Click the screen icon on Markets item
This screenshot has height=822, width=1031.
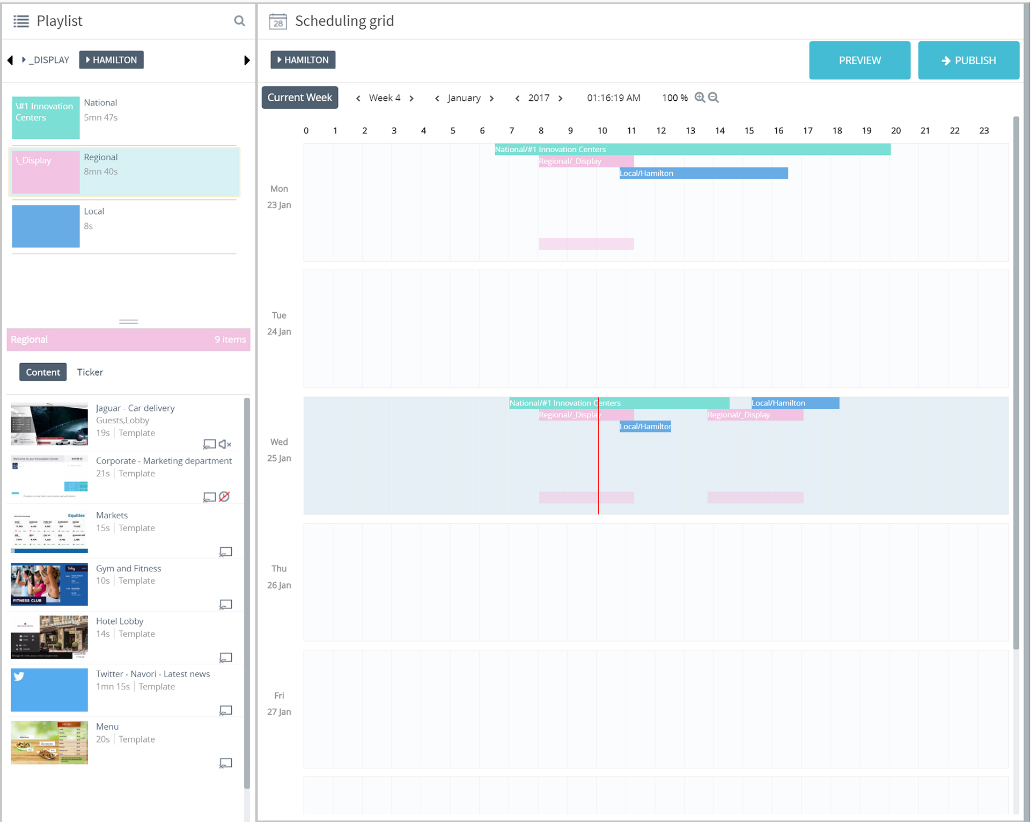pos(225,551)
